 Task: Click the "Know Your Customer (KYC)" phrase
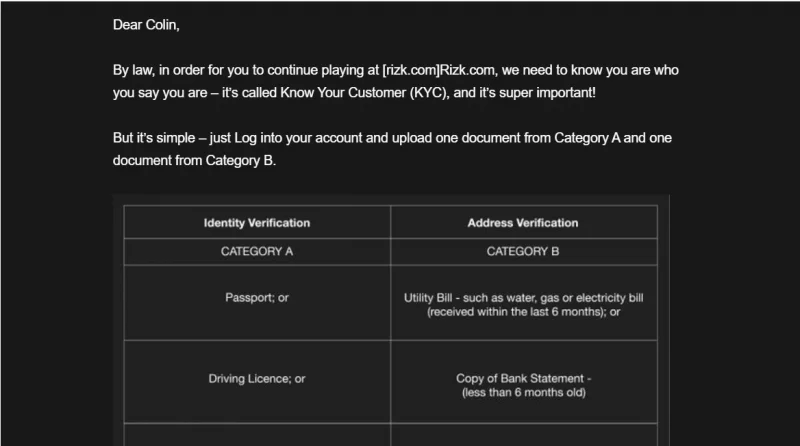(364, 92)
